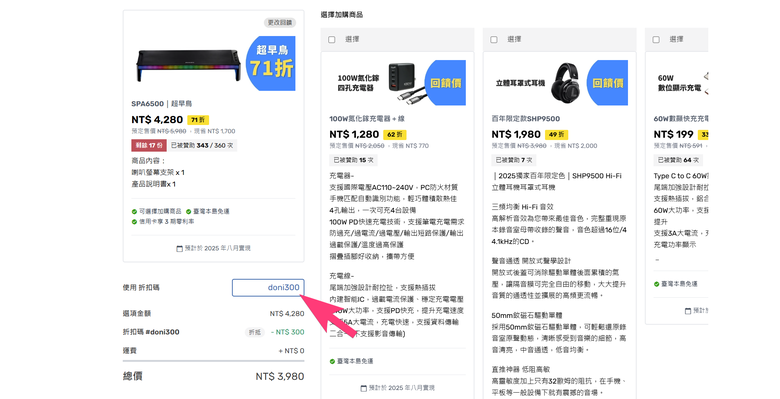Click the yellow 62折 tag beside NT$ 1,280
780x399 pixels.
395,134
